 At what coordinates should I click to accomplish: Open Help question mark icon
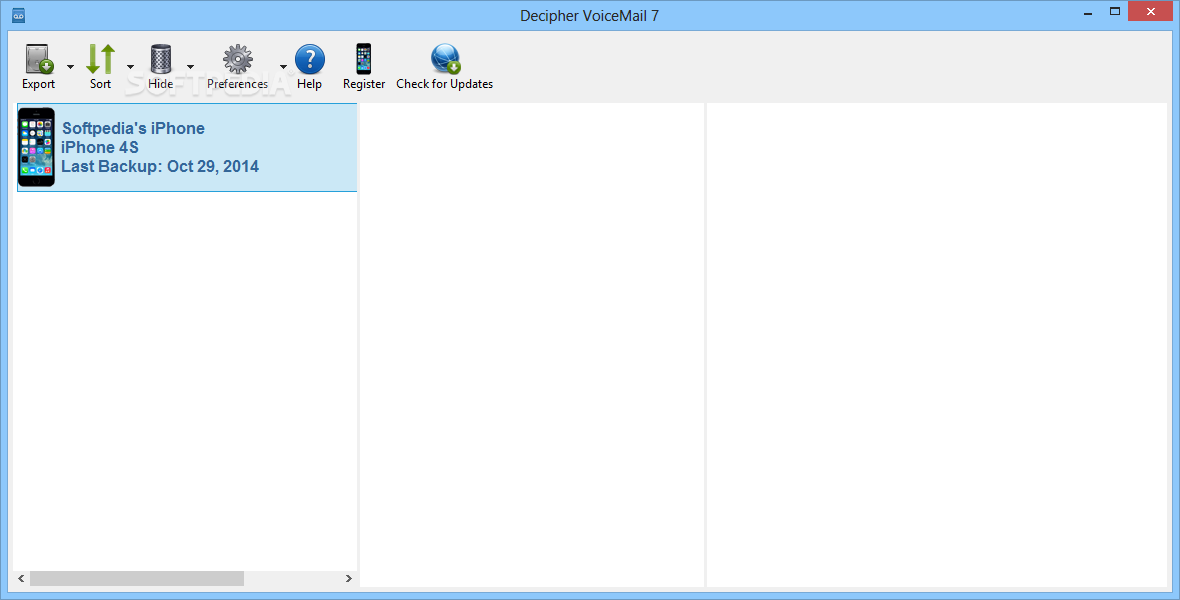(309, 59)
